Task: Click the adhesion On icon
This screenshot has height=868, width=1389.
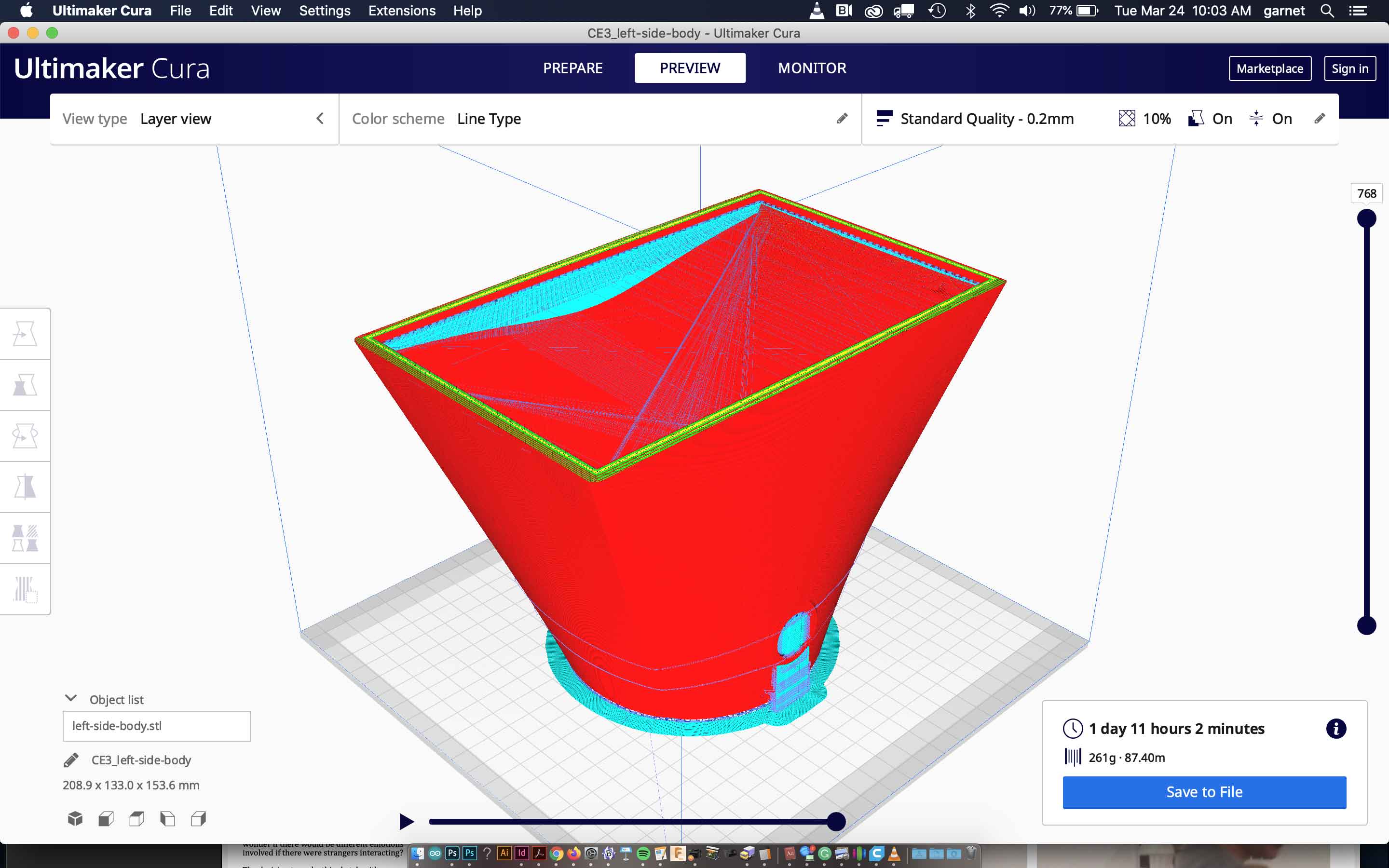Action: [1256, 118]
